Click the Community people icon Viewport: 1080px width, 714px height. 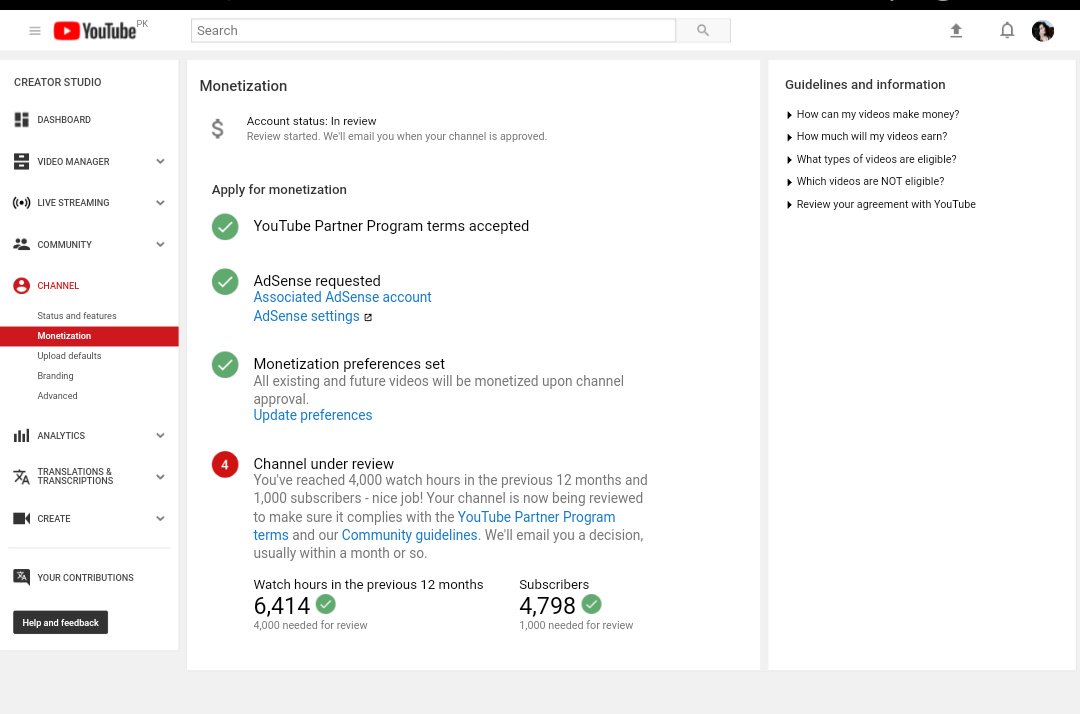[21, 244]
